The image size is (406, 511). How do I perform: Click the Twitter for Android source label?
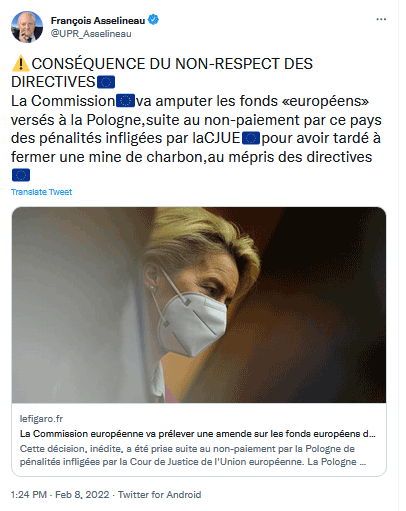pyautogui.click(x=159, y=494)
